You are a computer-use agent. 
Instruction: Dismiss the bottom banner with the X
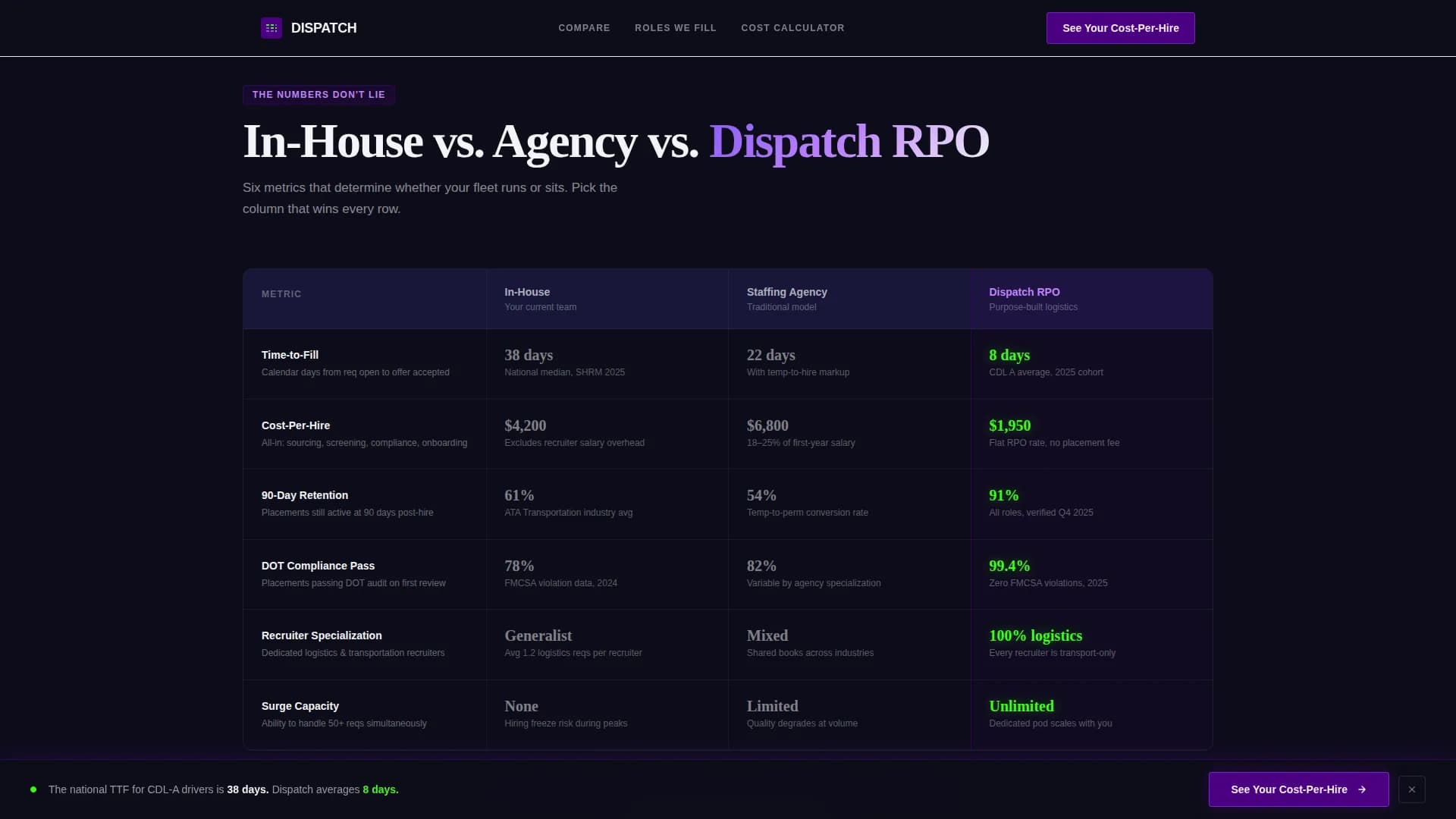click(1411, 789)
